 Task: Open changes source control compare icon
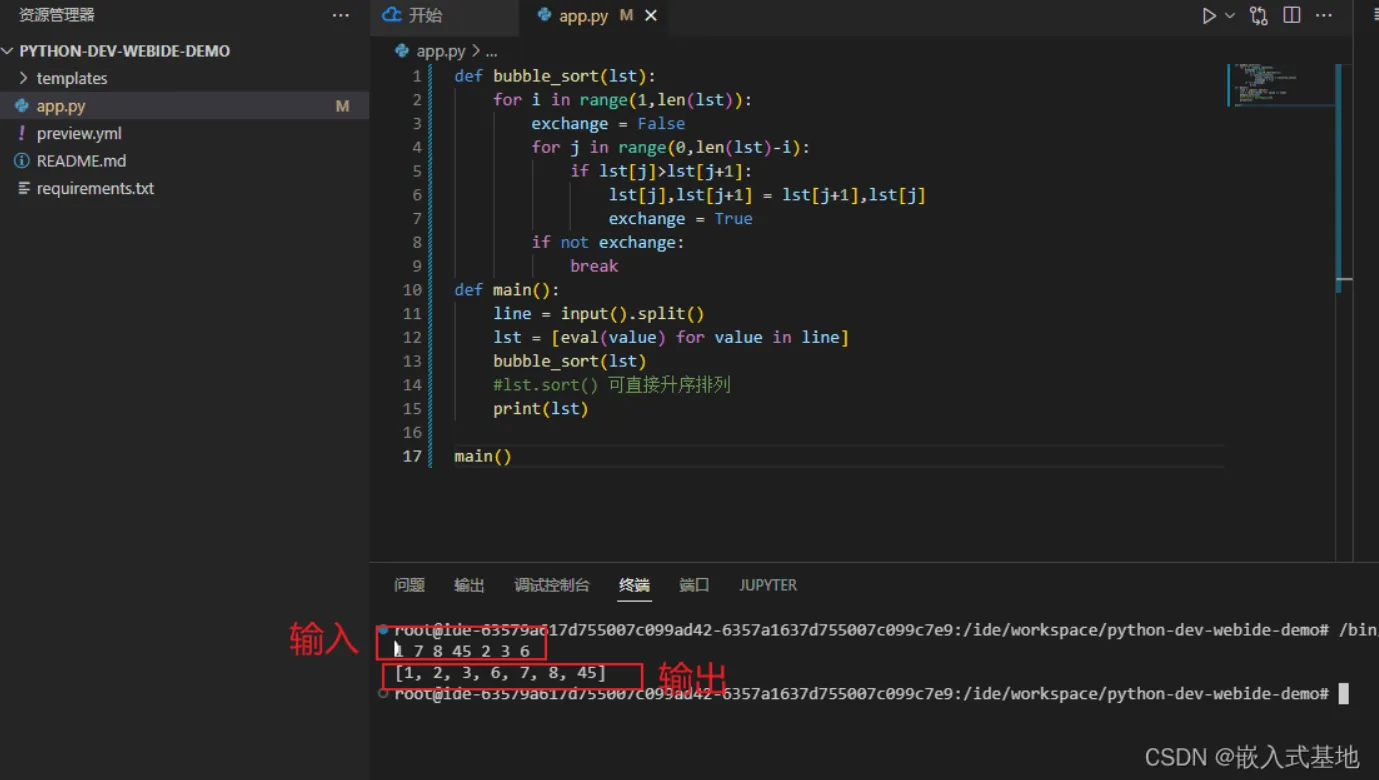click(x=1259, y=16)
